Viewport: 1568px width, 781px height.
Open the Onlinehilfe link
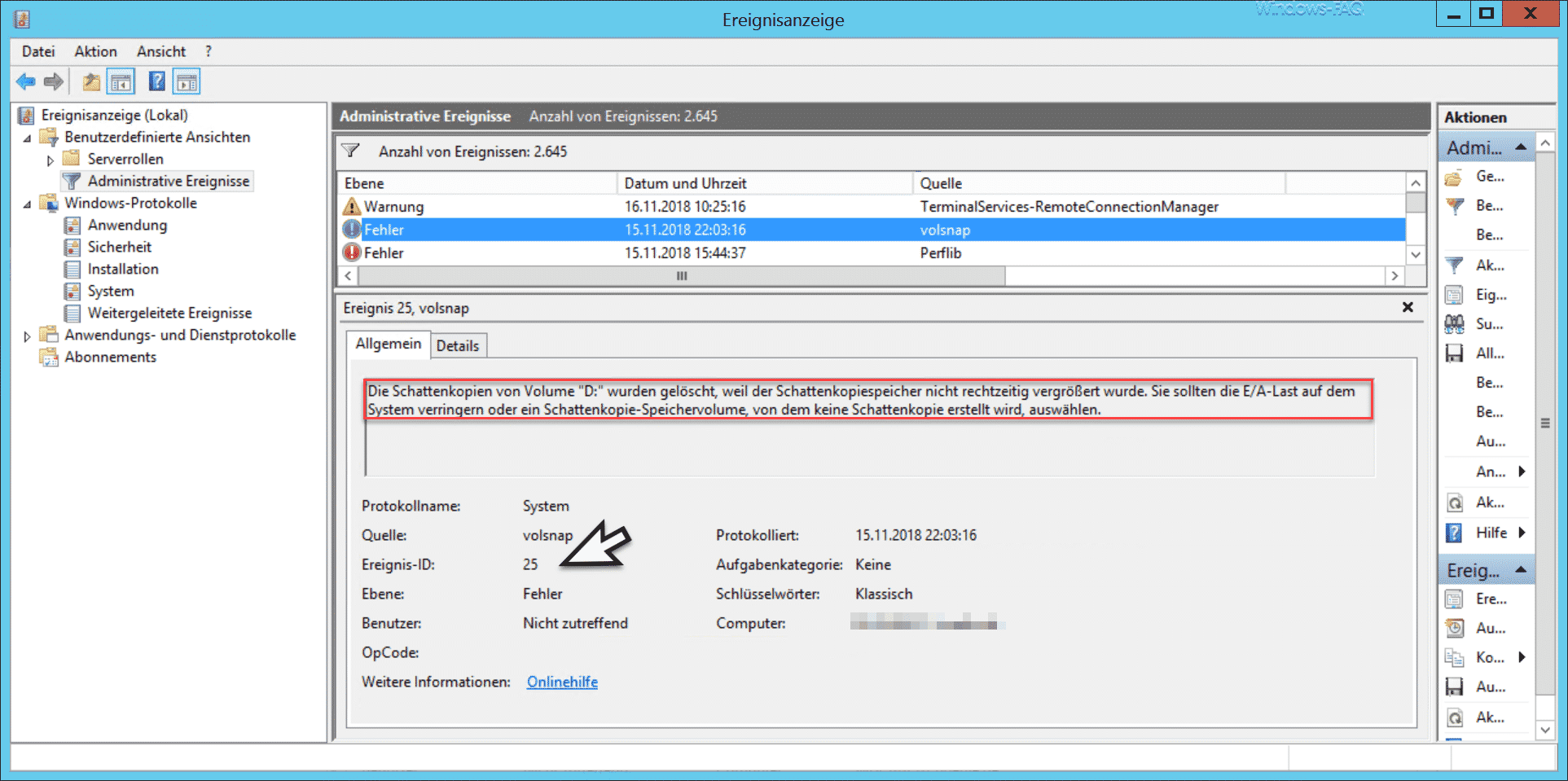(x=562, y=682)
